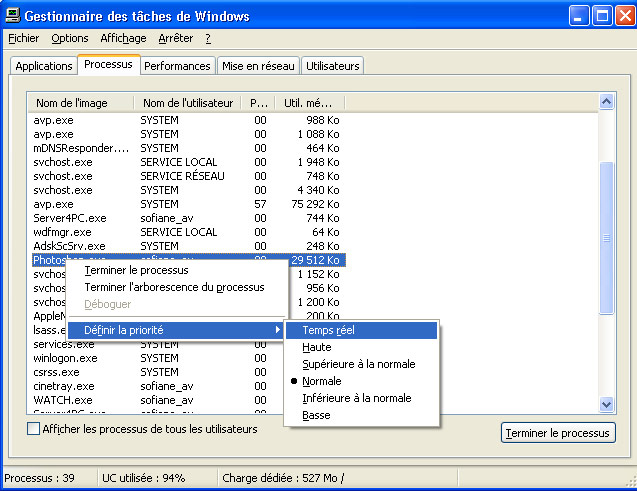This screenshot has height=491, width=637.
Task: Select the mDNSResponder process row
Action: (188, 148)
